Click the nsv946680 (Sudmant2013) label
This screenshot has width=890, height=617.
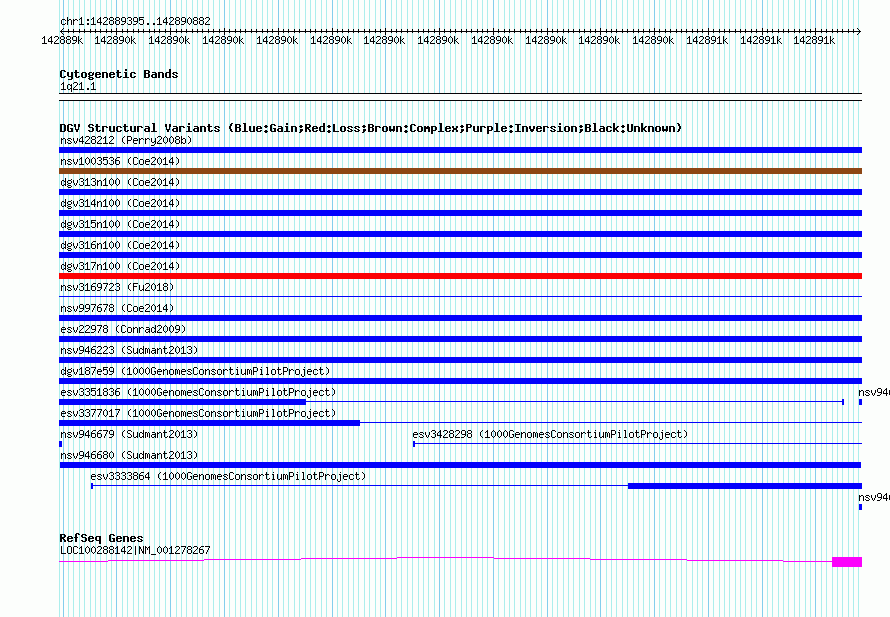pos(129,455)
